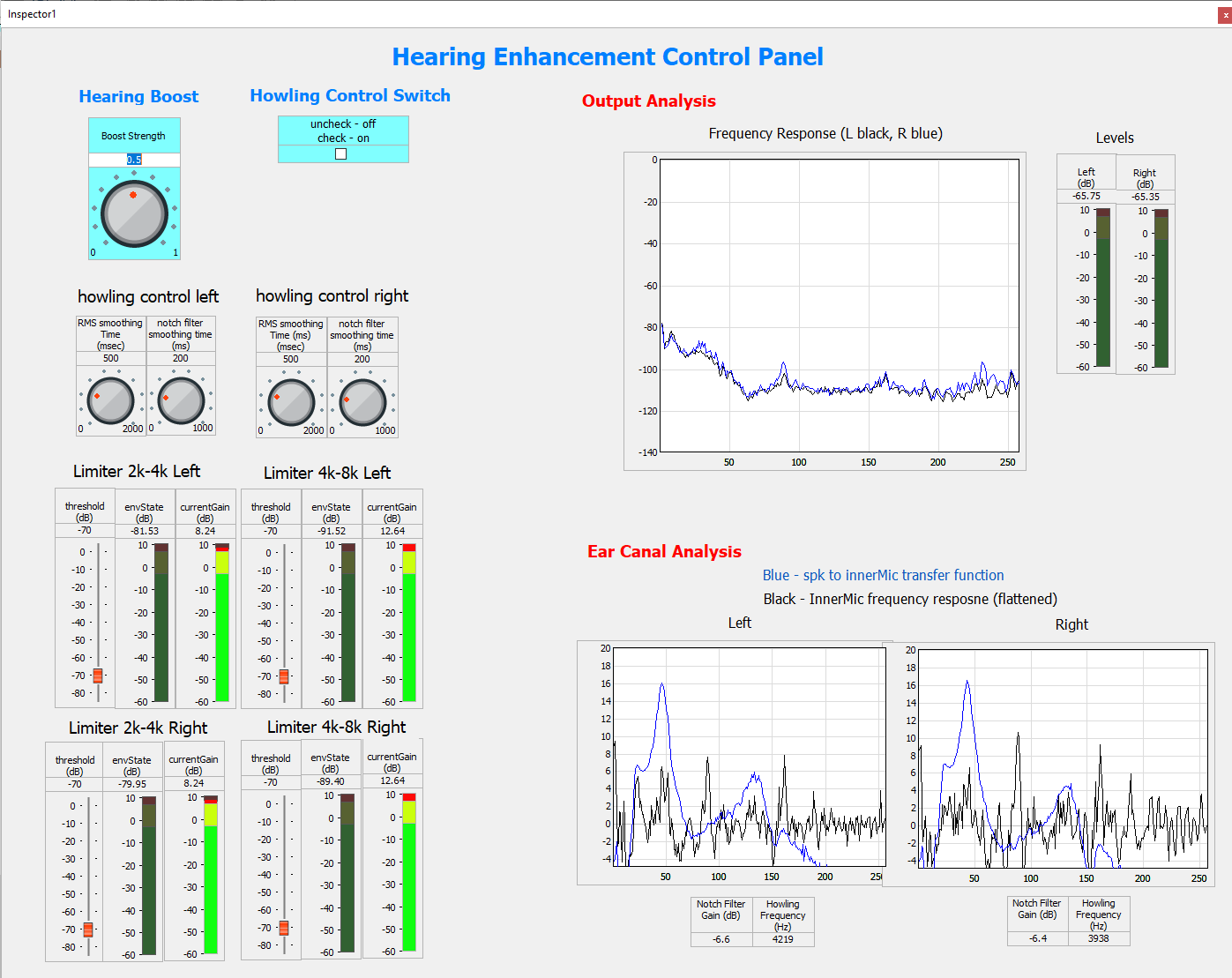Click Limiter 2k-4k Right threshold slider handle
This screenshot has height=978, width=1232.
(88, 929)
